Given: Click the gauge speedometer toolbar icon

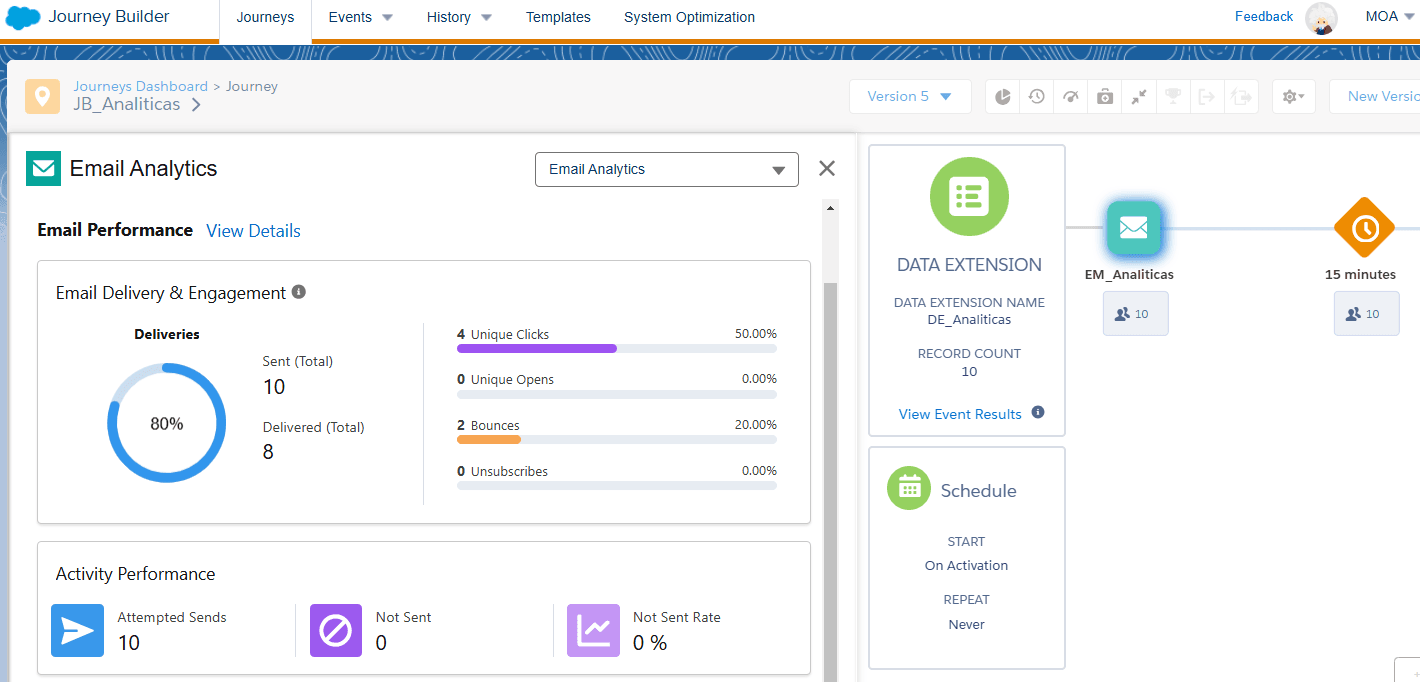Looking at the screenshot, I should coord(1071,97).
